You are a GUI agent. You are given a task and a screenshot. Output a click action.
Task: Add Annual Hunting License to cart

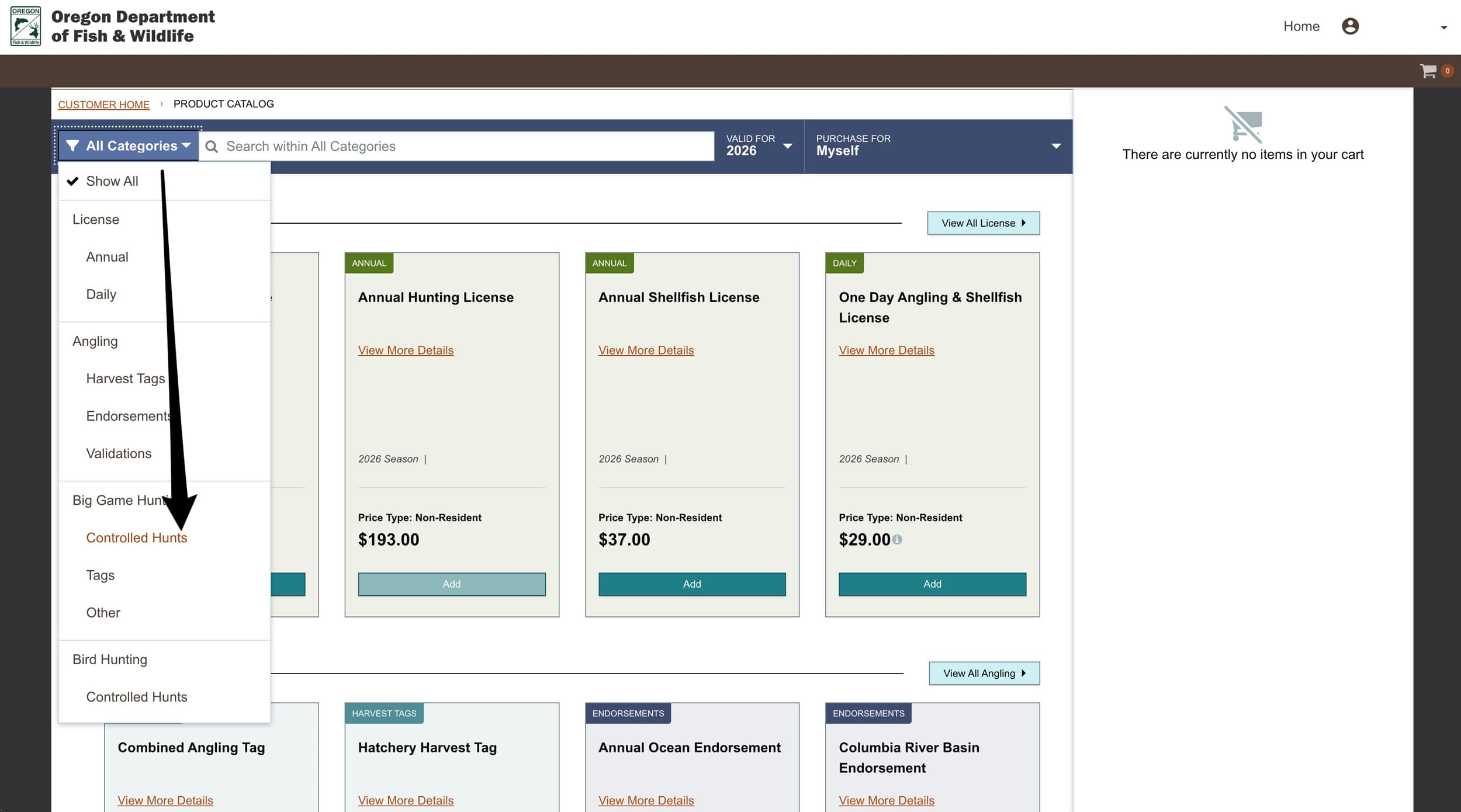pos(452,584)
